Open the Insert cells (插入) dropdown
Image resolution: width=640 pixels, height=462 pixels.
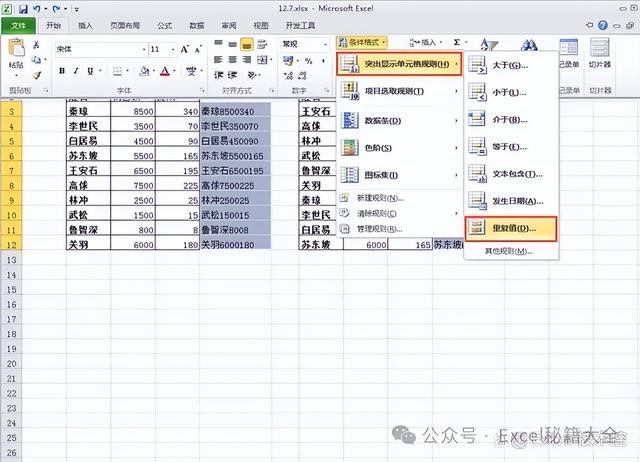tap(426, 42)
